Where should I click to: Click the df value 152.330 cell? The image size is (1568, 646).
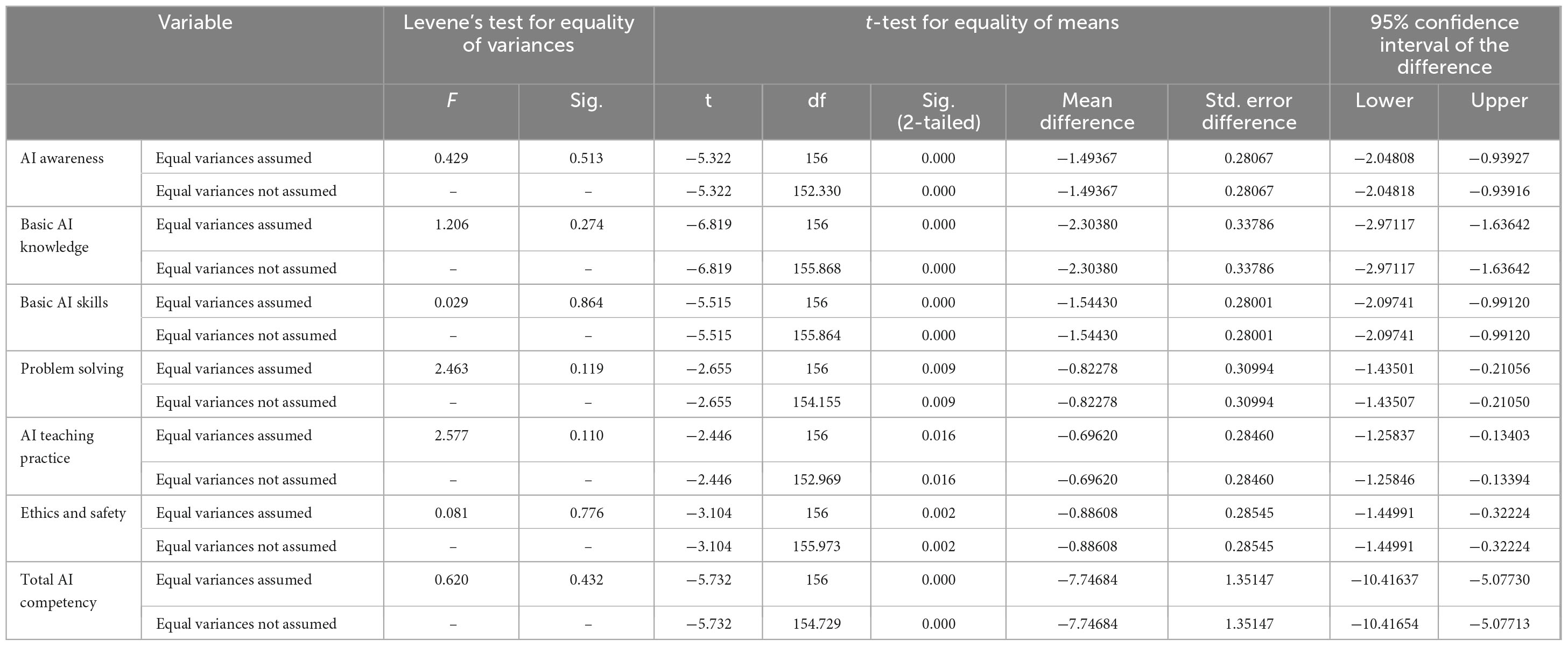(816, 191)
